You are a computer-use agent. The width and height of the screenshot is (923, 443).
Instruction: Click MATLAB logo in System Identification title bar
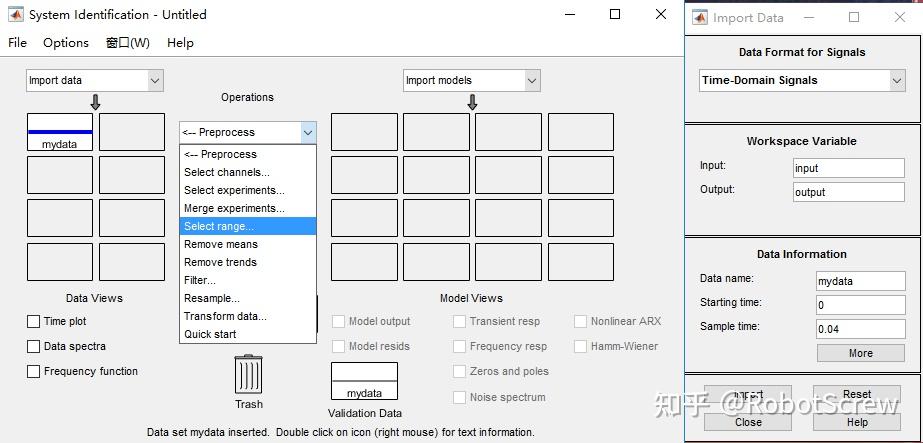pos(16,15)
